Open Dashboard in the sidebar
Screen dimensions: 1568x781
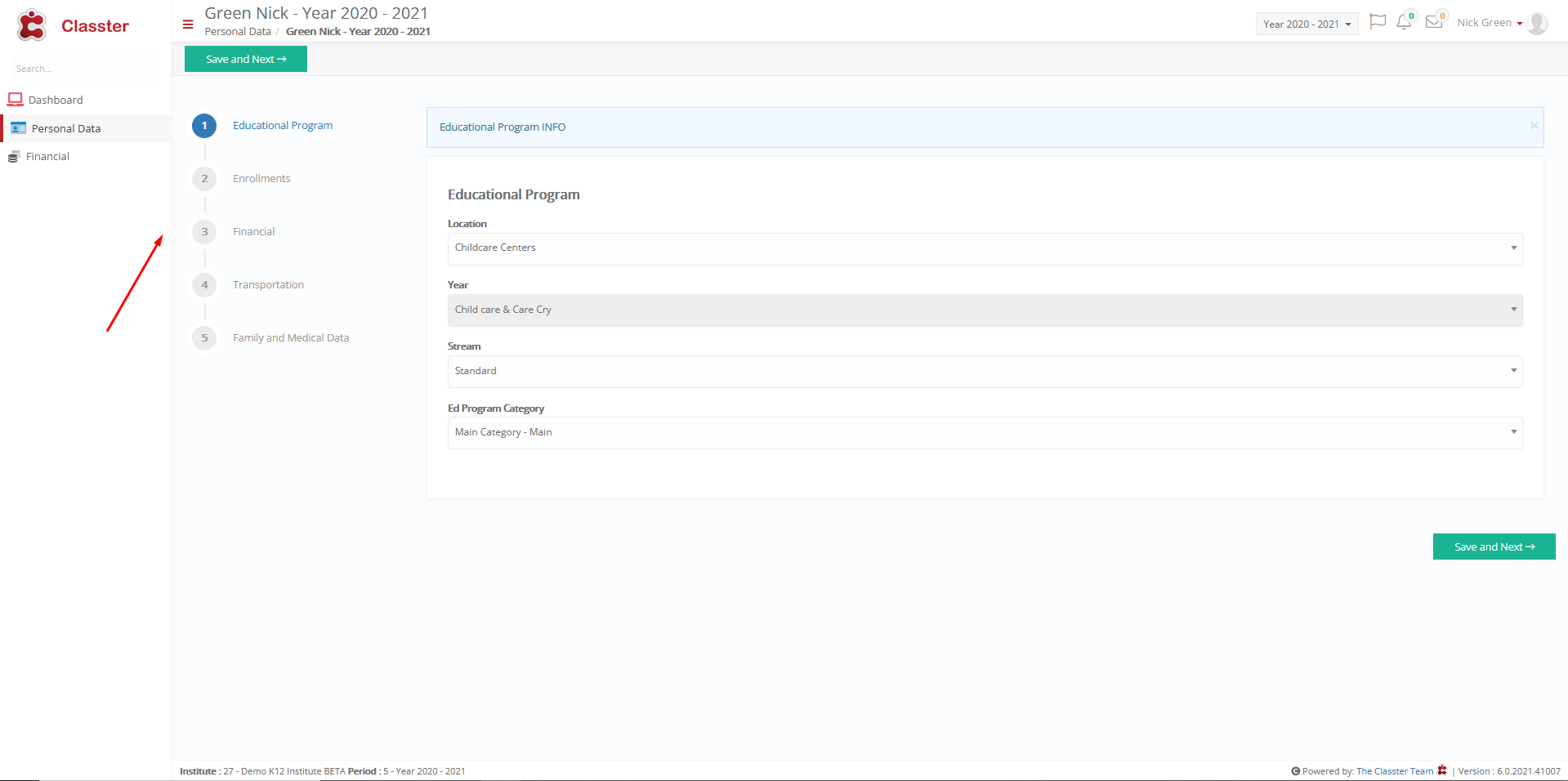[x=56, y=100]
